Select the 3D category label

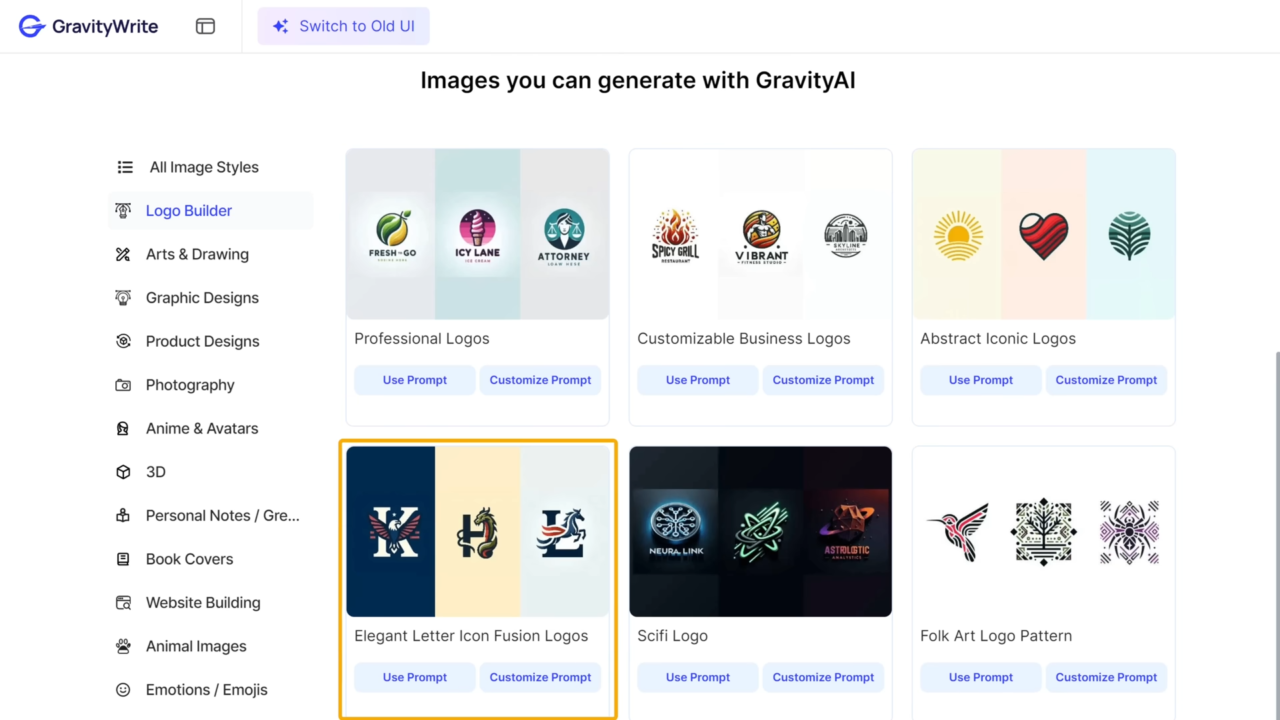(x=156, y=472)
